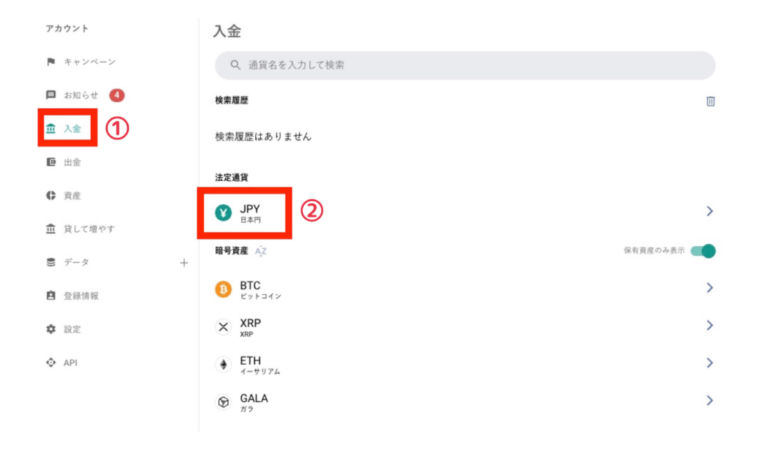
Task: Open the キャンペーン campaign menu item
Action: point(88,62)
